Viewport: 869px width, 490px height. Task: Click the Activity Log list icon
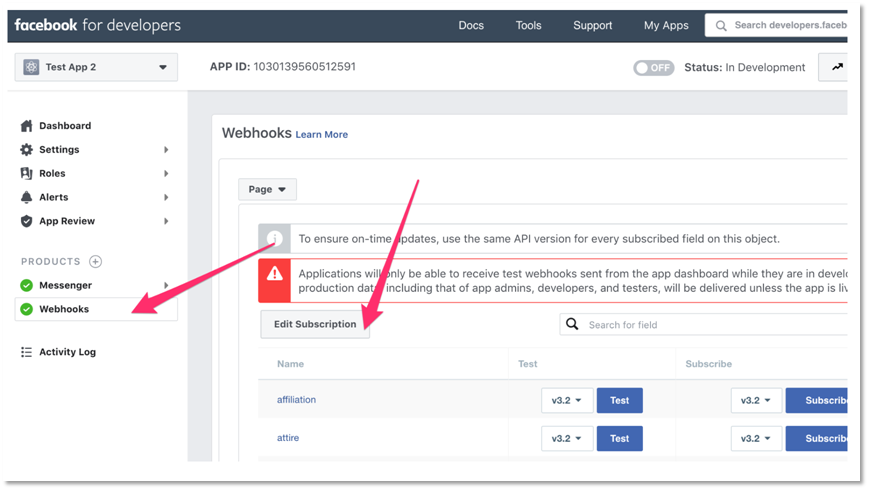(x=26, y=352)
